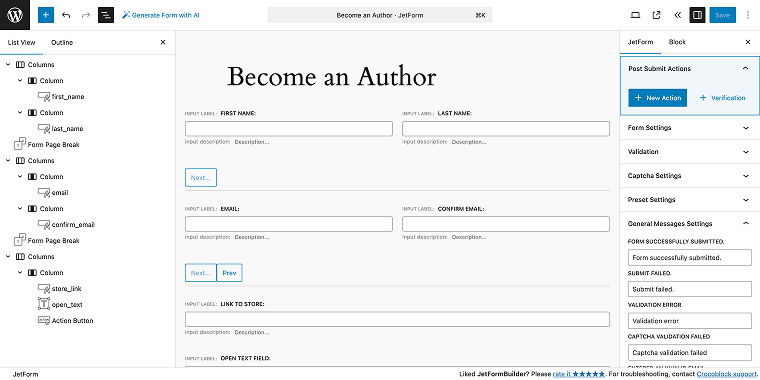The height and width of the screenshot is (380, 760).
Task: Edit the Validation error message field
Action: pos(690,320)
